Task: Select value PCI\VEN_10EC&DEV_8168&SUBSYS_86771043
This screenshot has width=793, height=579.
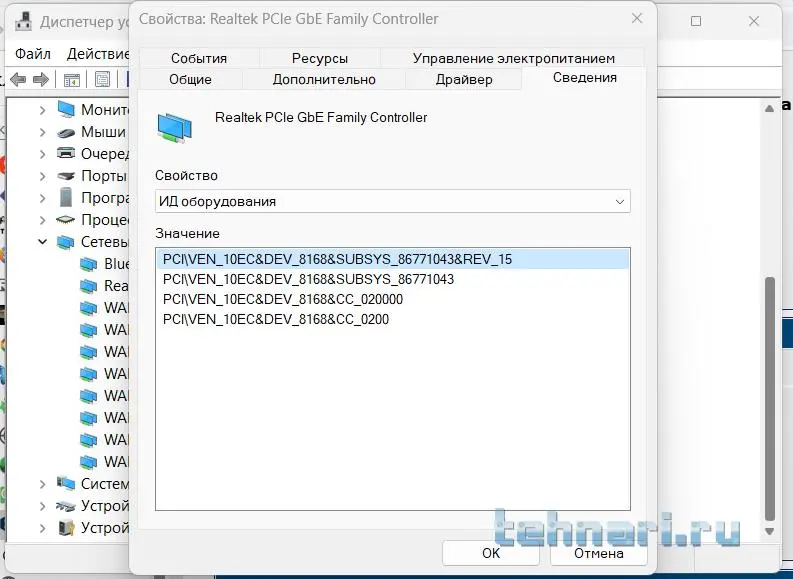Action: (x=309, y=279)
